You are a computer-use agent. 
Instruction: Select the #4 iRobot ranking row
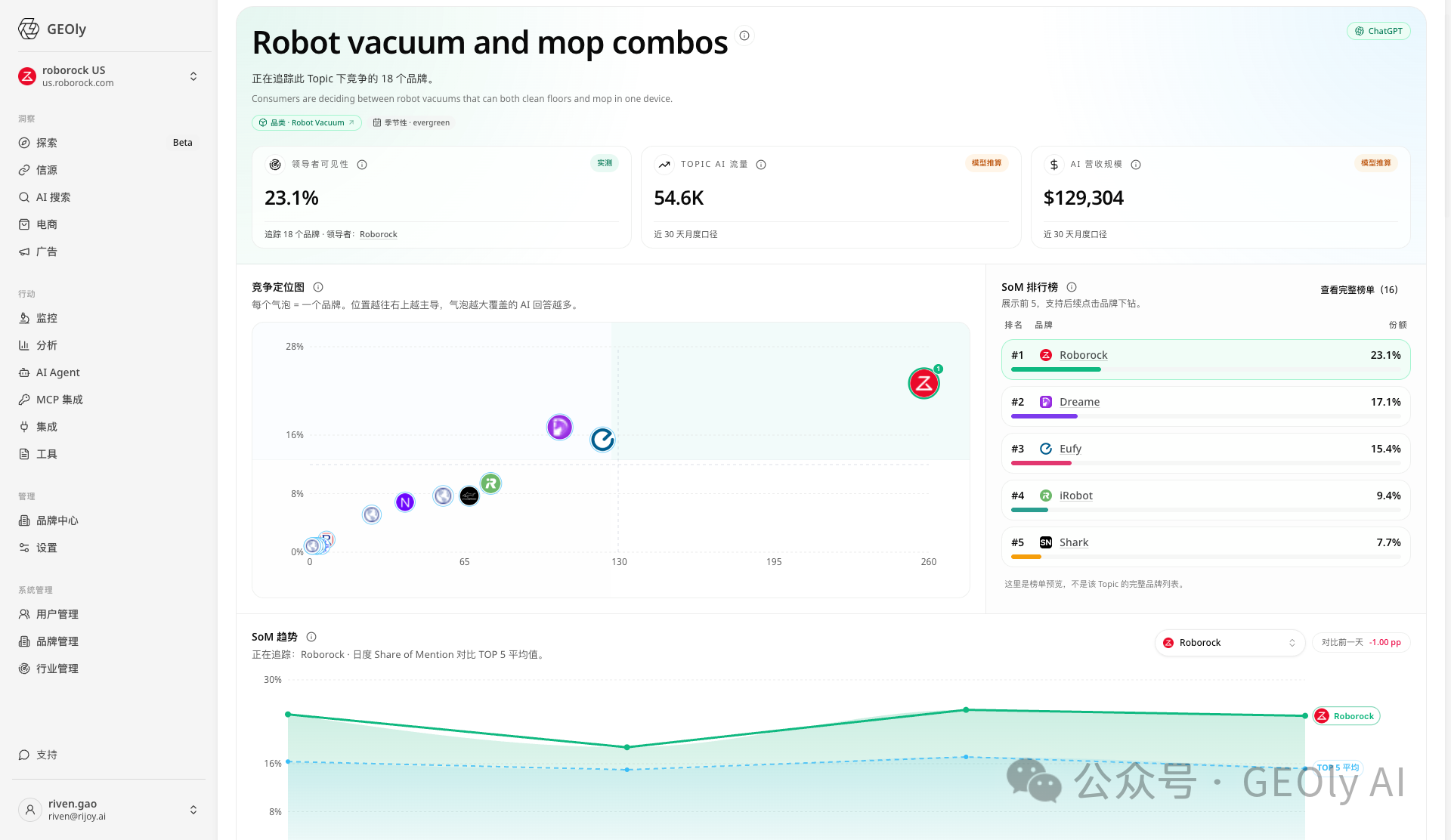(1205, 500)
